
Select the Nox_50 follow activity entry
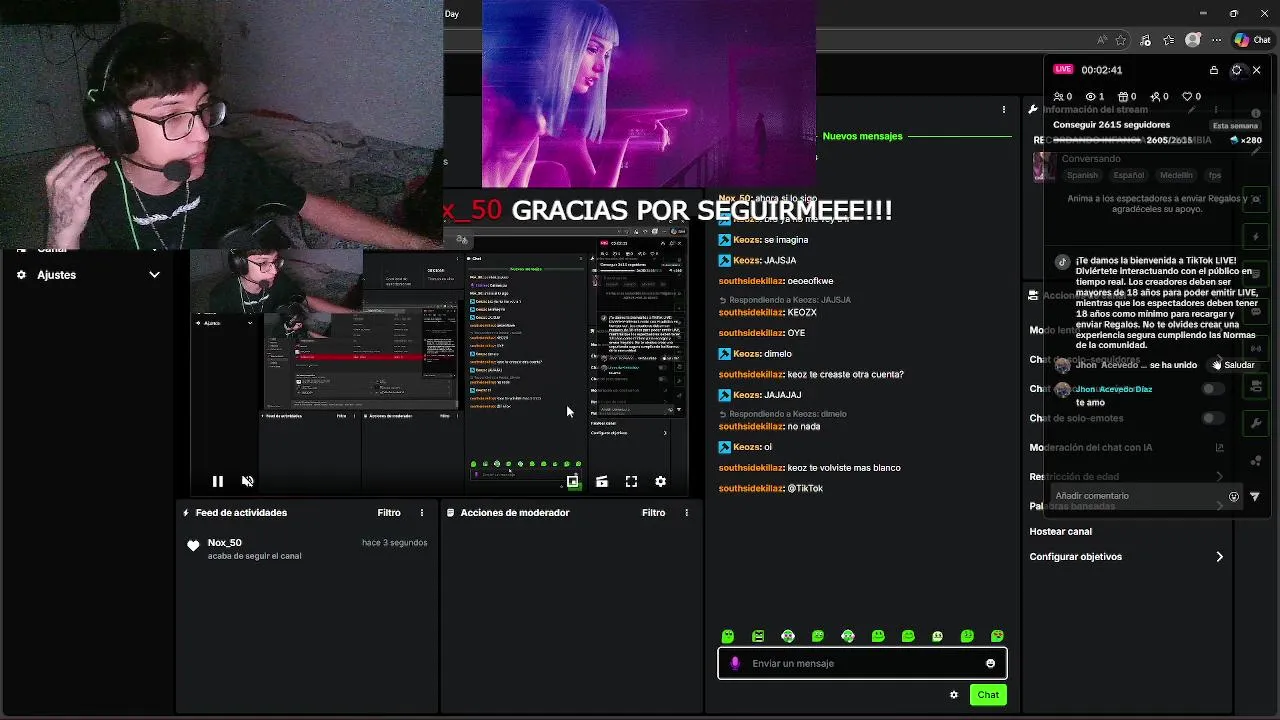pos(305,548)
